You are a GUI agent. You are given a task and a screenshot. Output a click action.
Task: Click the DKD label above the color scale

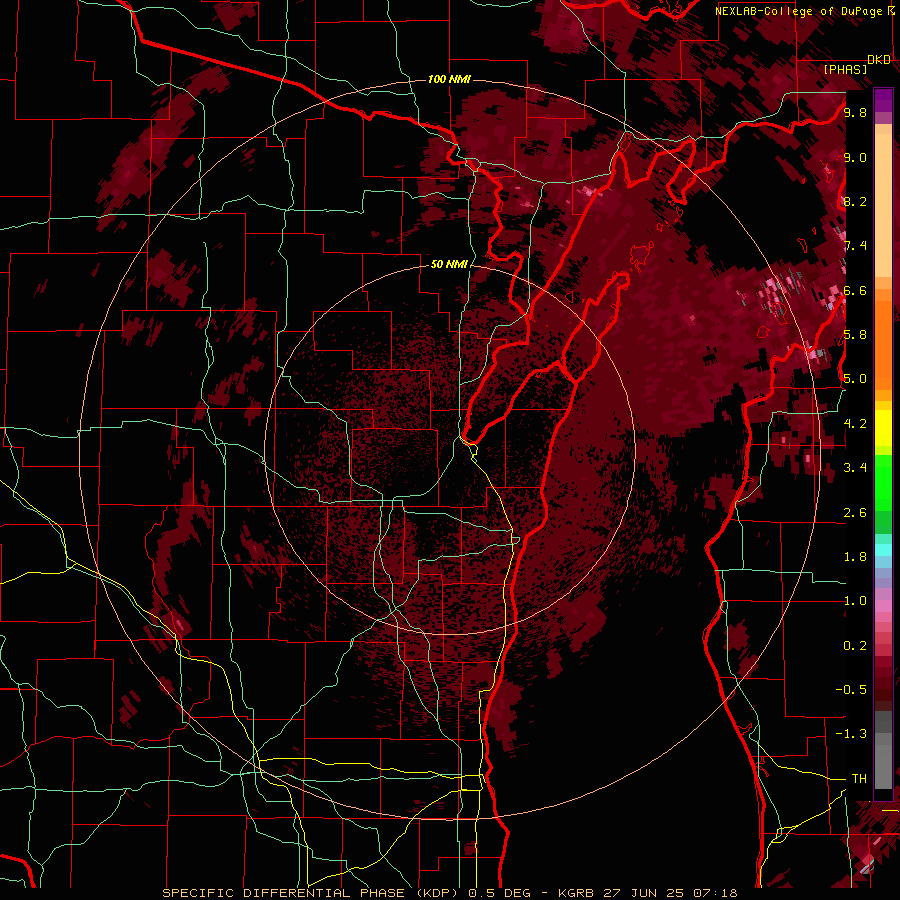[x=879, y=60]
